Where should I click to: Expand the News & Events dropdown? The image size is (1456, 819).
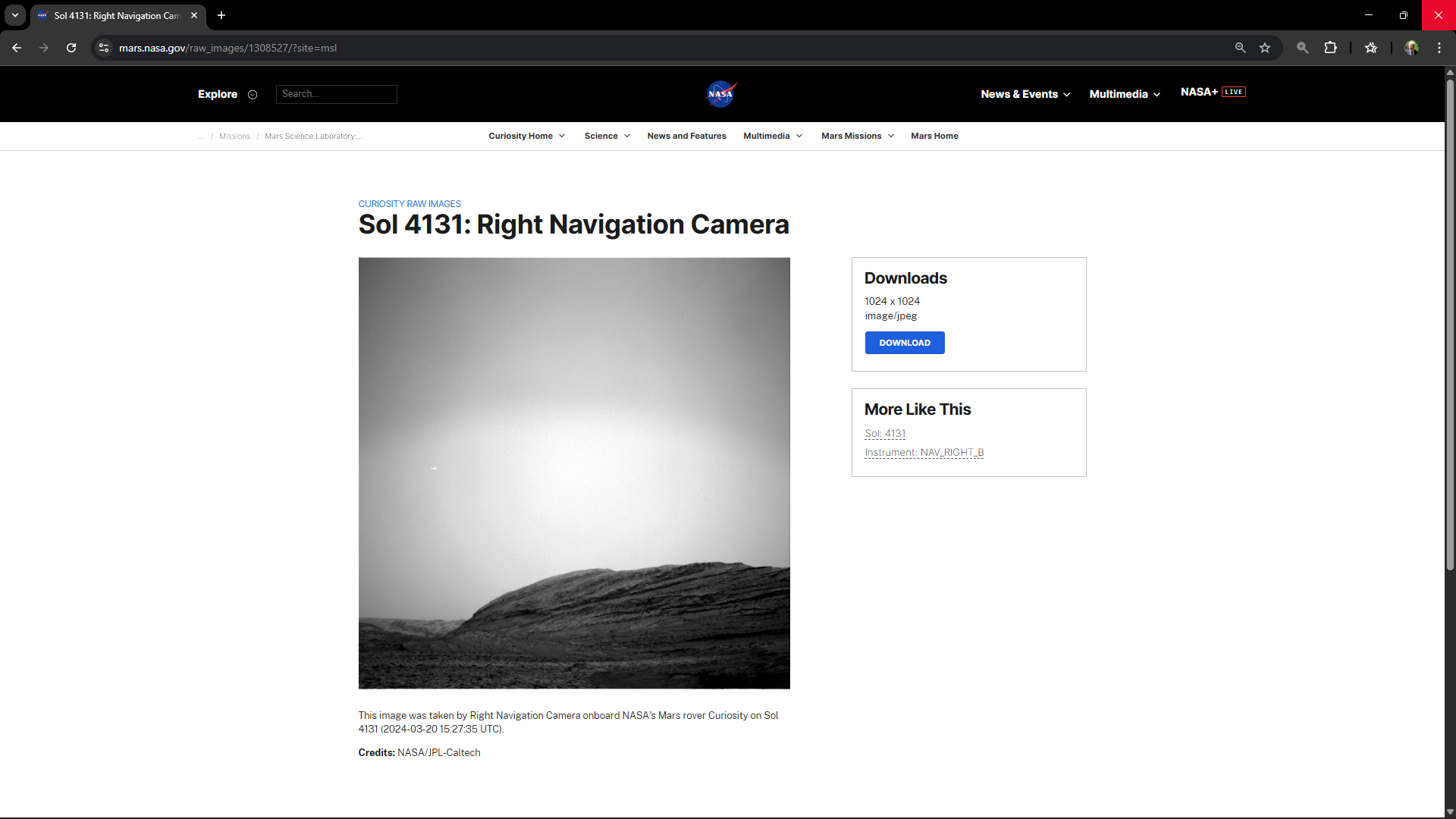(1025, 94)
